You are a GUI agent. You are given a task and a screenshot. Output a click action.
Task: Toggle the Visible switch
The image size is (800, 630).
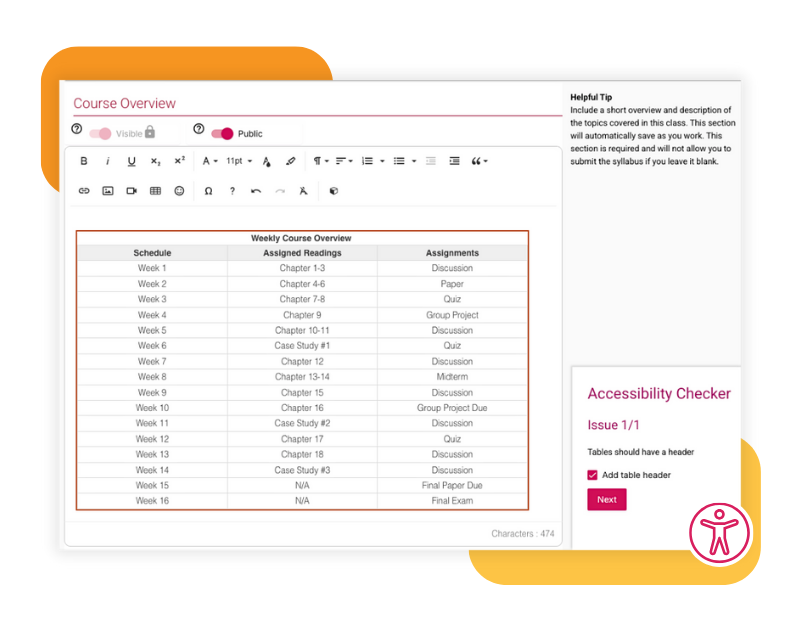click(100, 132)
